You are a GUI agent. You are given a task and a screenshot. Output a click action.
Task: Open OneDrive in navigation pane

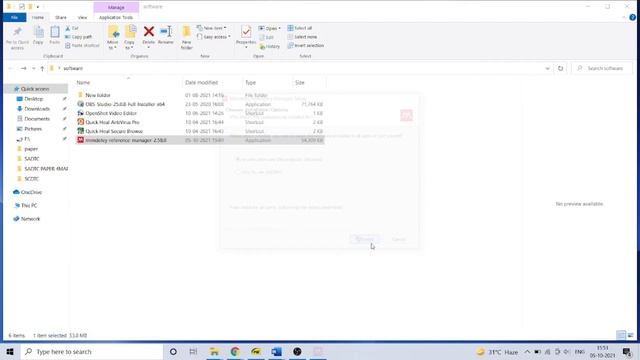pyautogui.click(x=31, y=192)
